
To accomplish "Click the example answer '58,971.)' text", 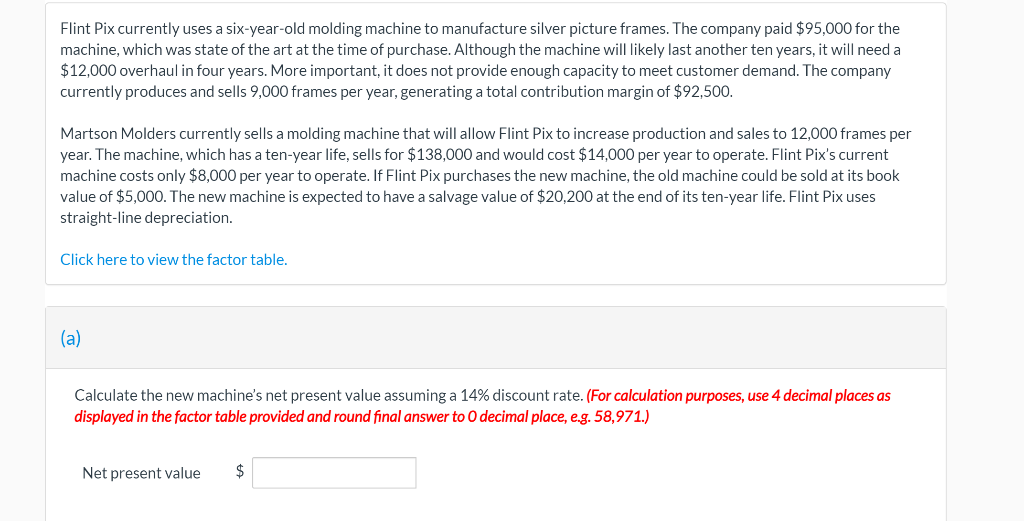I will [x=622, y=417].
